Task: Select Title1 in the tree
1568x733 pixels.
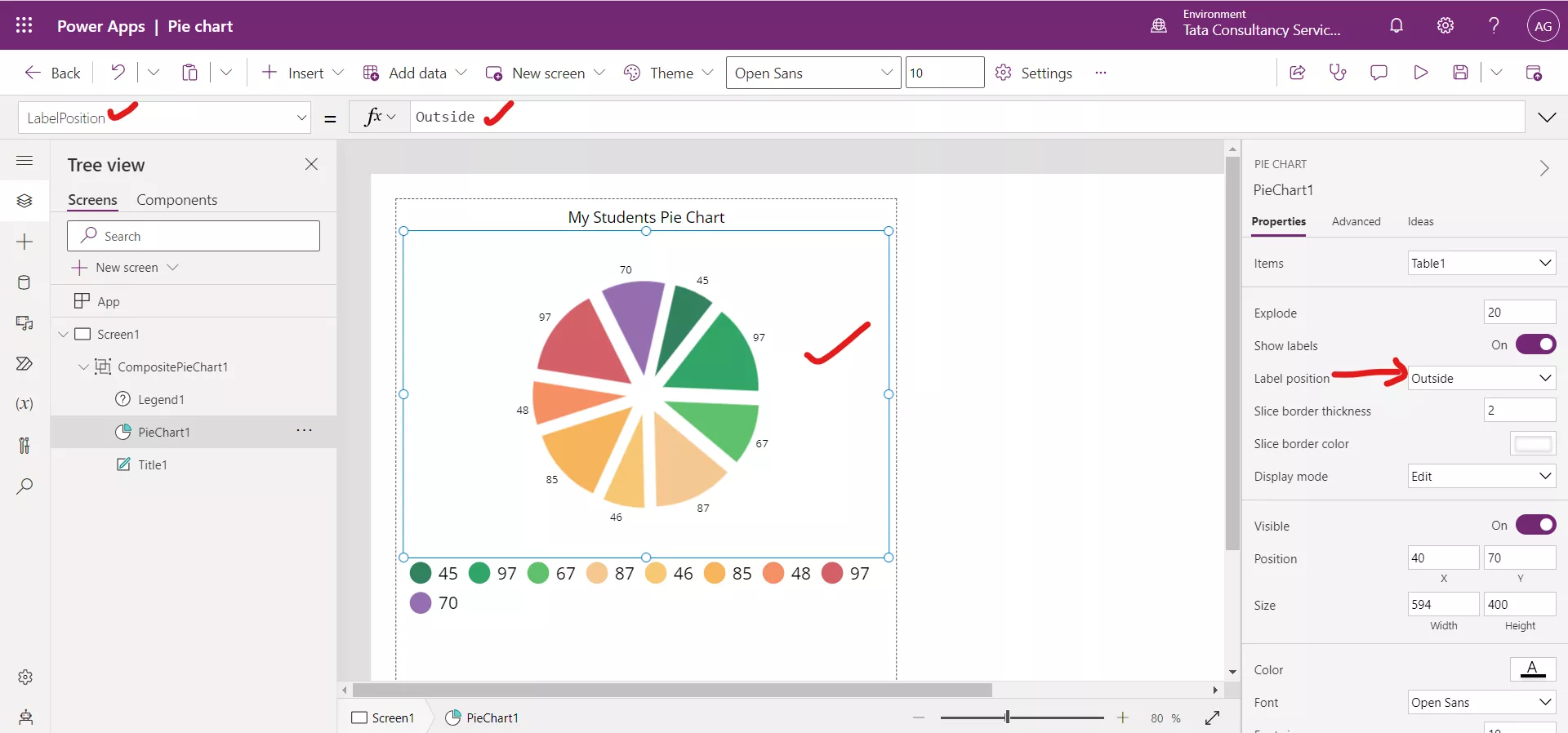Action: [x=152, y=464]
